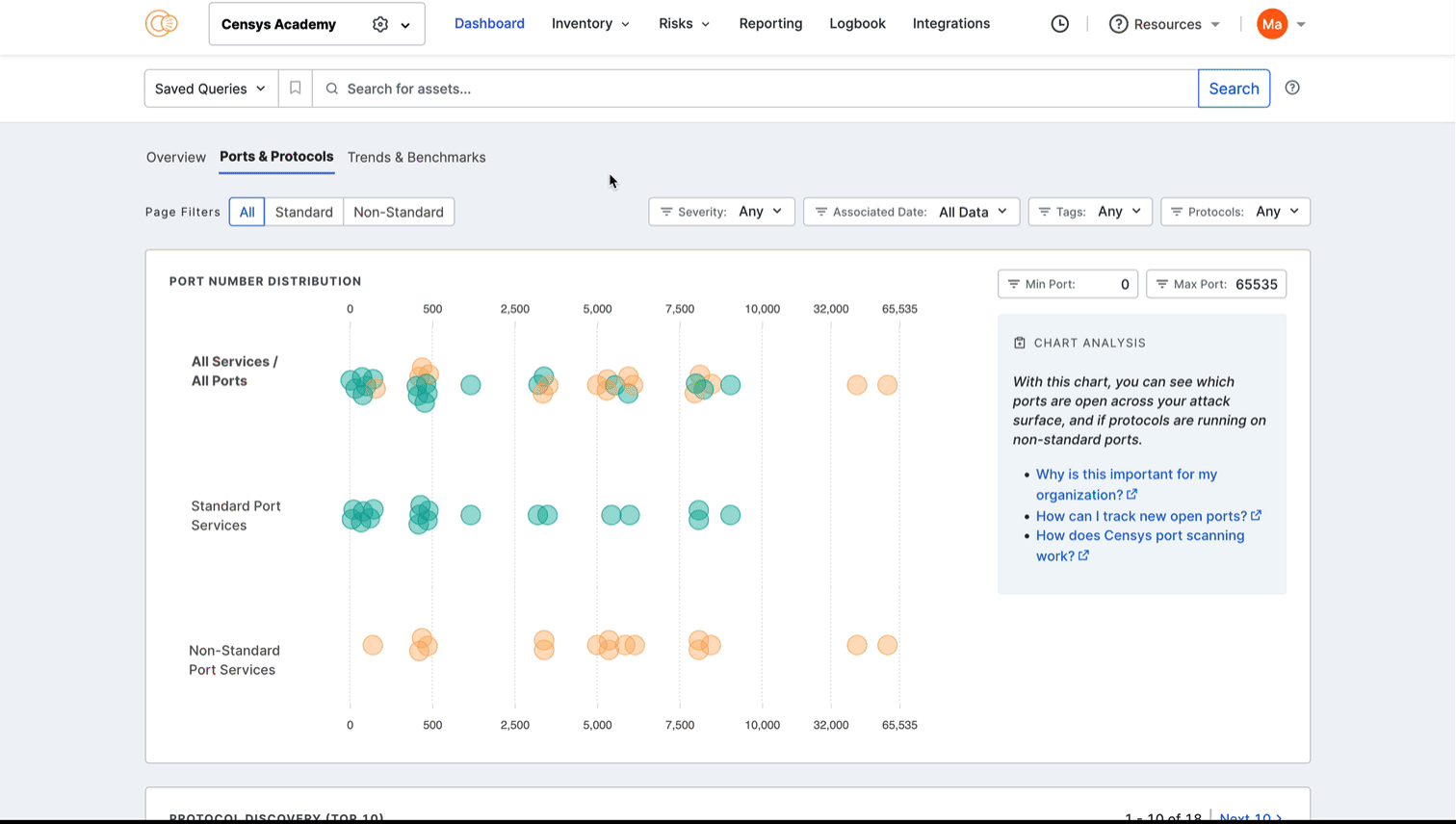Open the Saved Queries dropdown
The image size is (1456, 824).
[211, 89]
